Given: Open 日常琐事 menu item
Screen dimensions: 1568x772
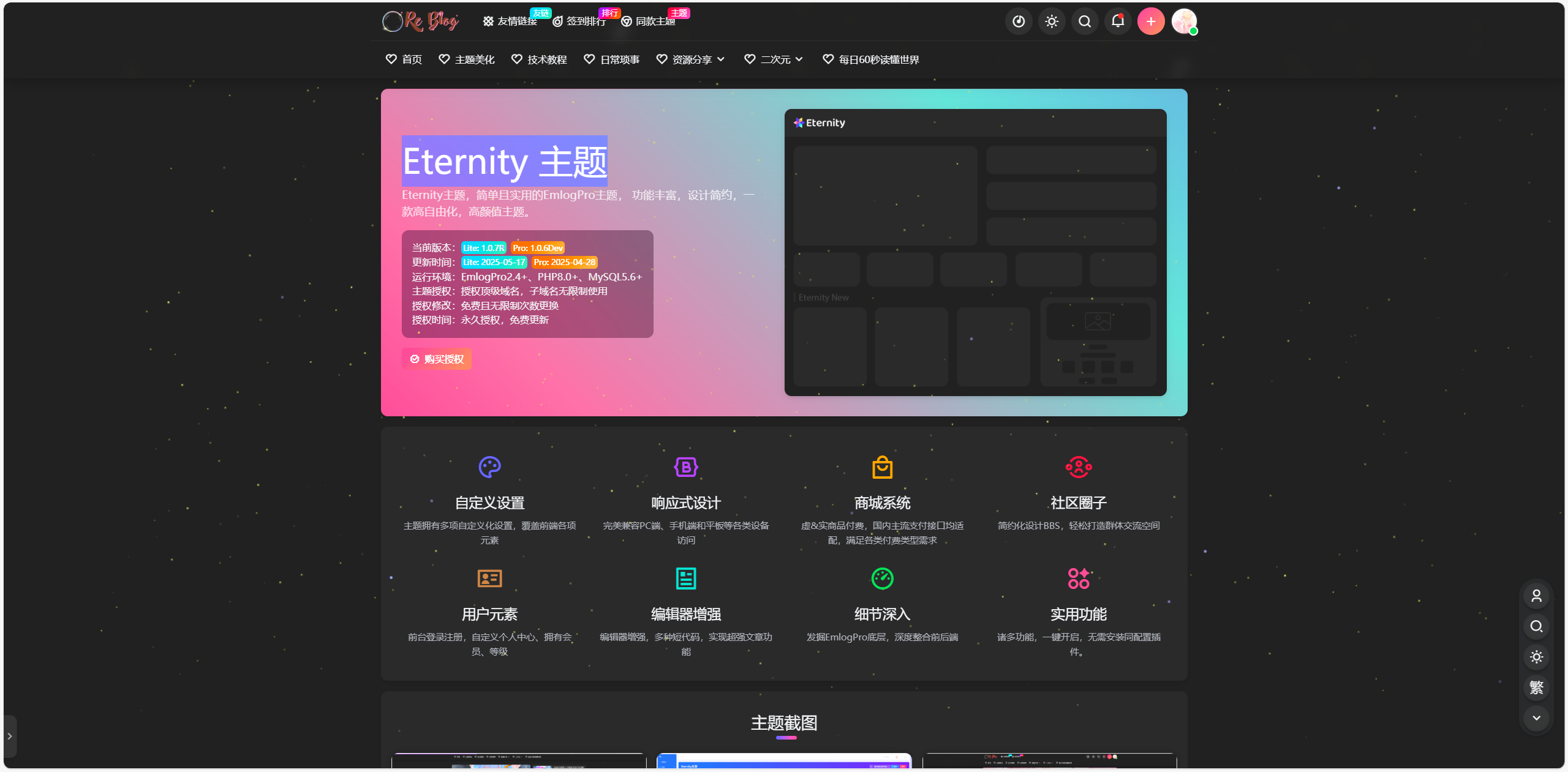Looking at the screenshot, I should [x=611, y=59].
